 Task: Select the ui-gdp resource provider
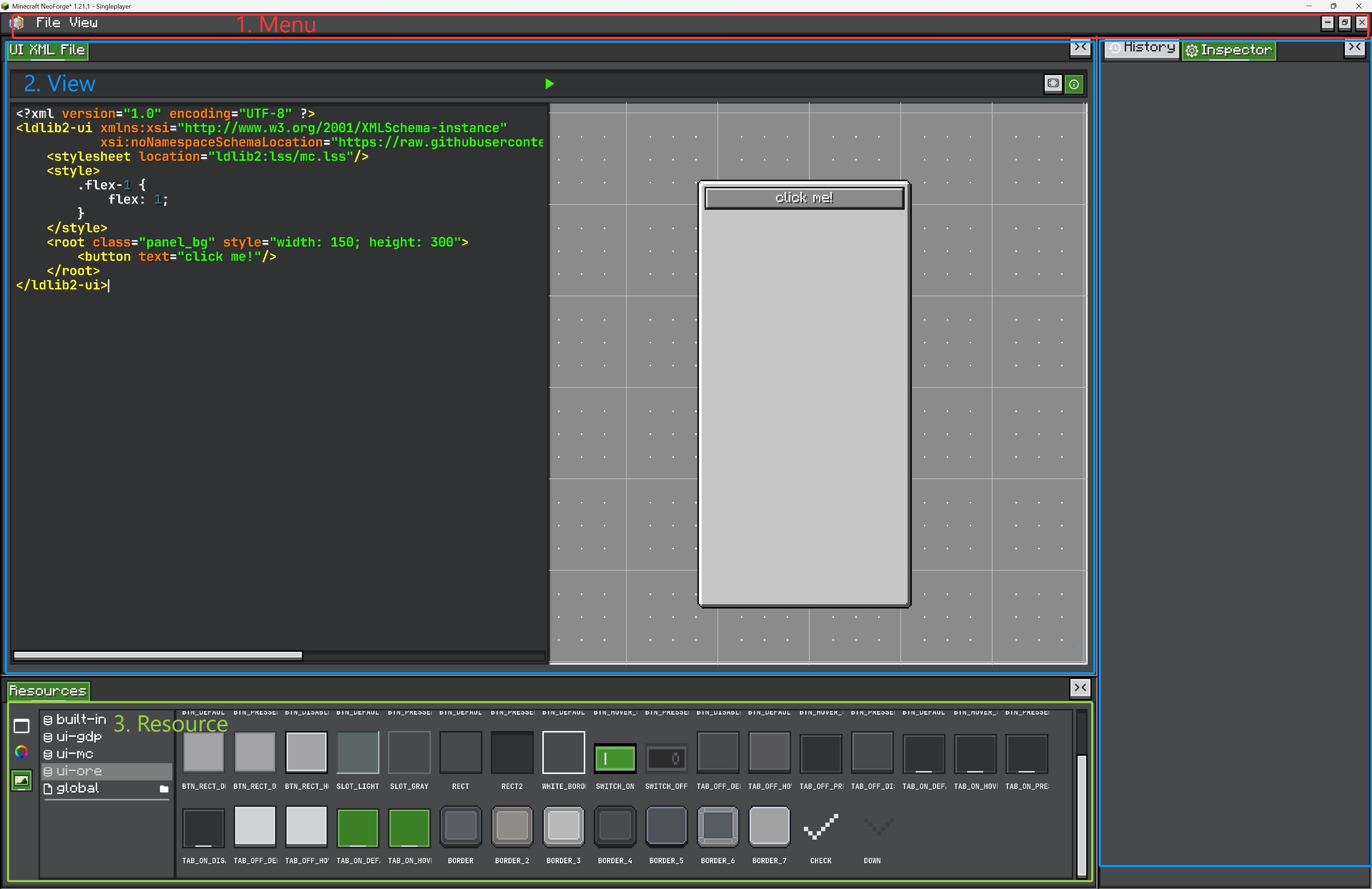click(106, 737)
